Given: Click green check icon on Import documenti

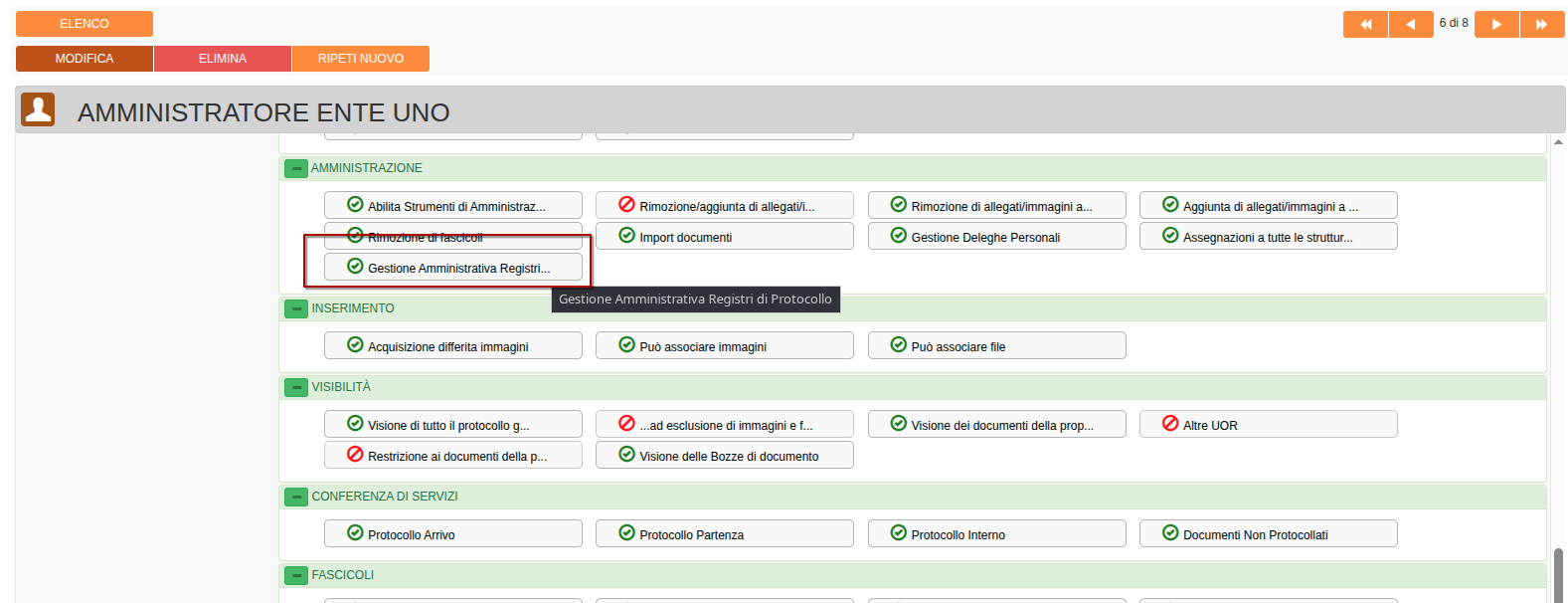Looking at the screenshot, I should (x=626, y=236).
